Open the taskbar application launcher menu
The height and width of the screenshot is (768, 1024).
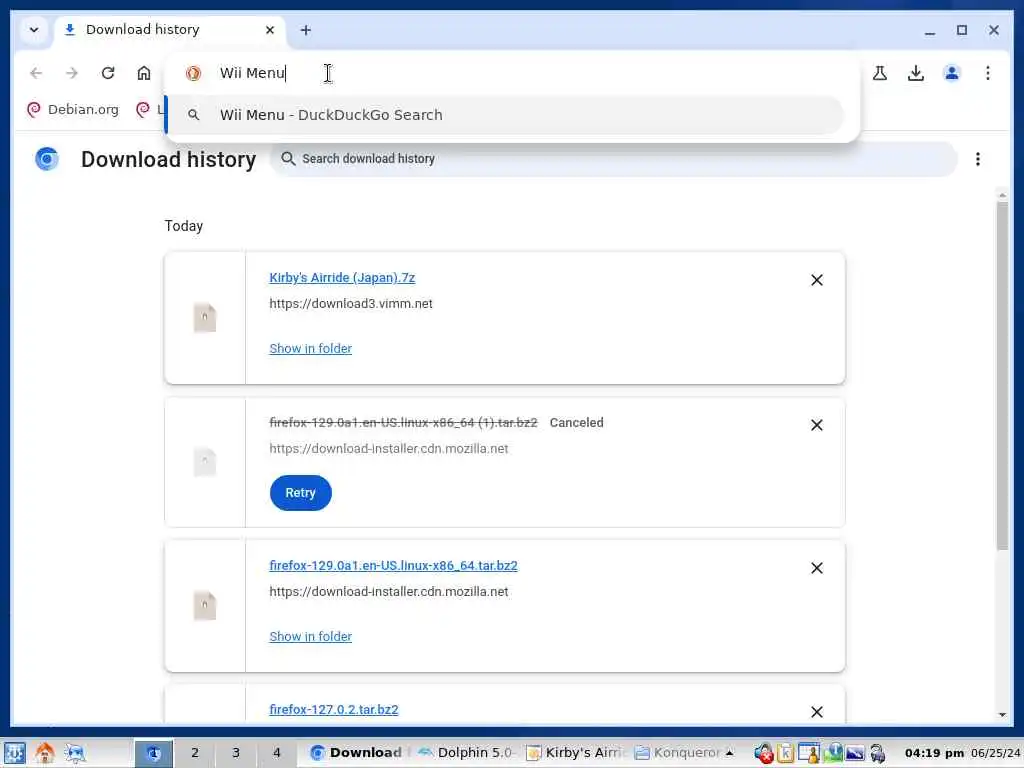coord(14,753)
